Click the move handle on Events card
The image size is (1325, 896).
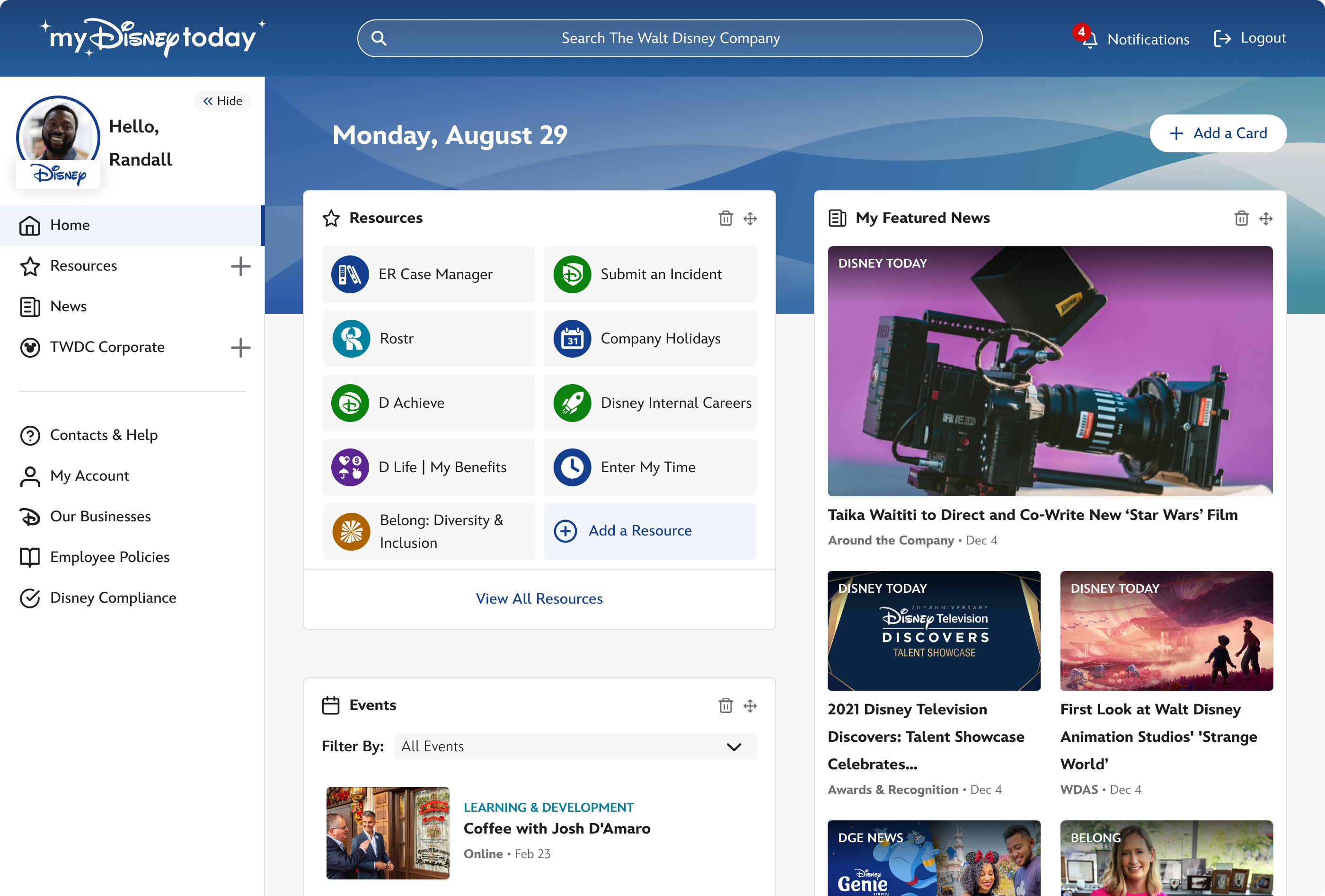pos(750,706)
